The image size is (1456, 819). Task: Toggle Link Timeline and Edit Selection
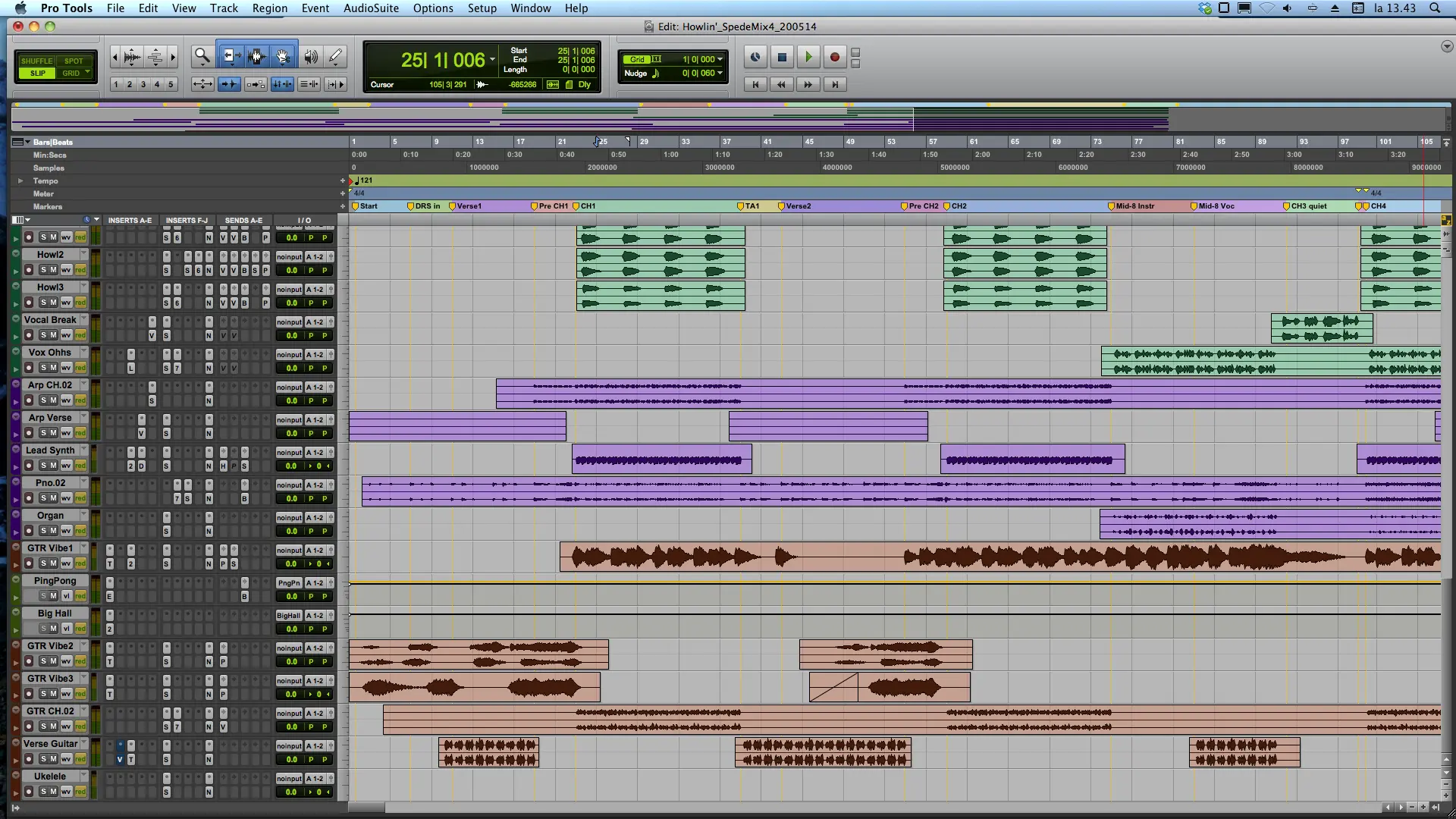[x=282, y=84]
